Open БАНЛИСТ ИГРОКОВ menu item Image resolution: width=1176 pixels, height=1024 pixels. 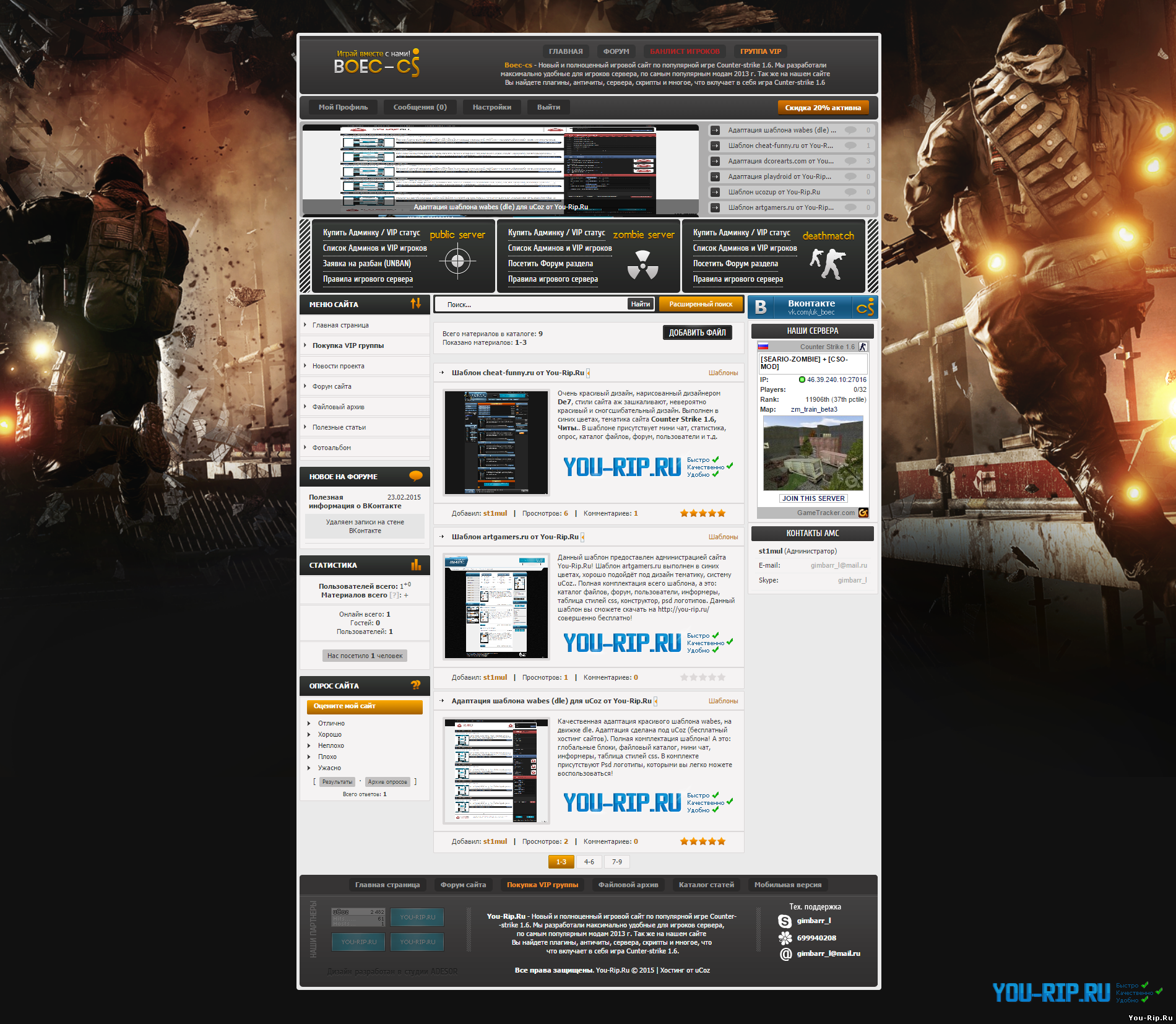coord(685,51)
